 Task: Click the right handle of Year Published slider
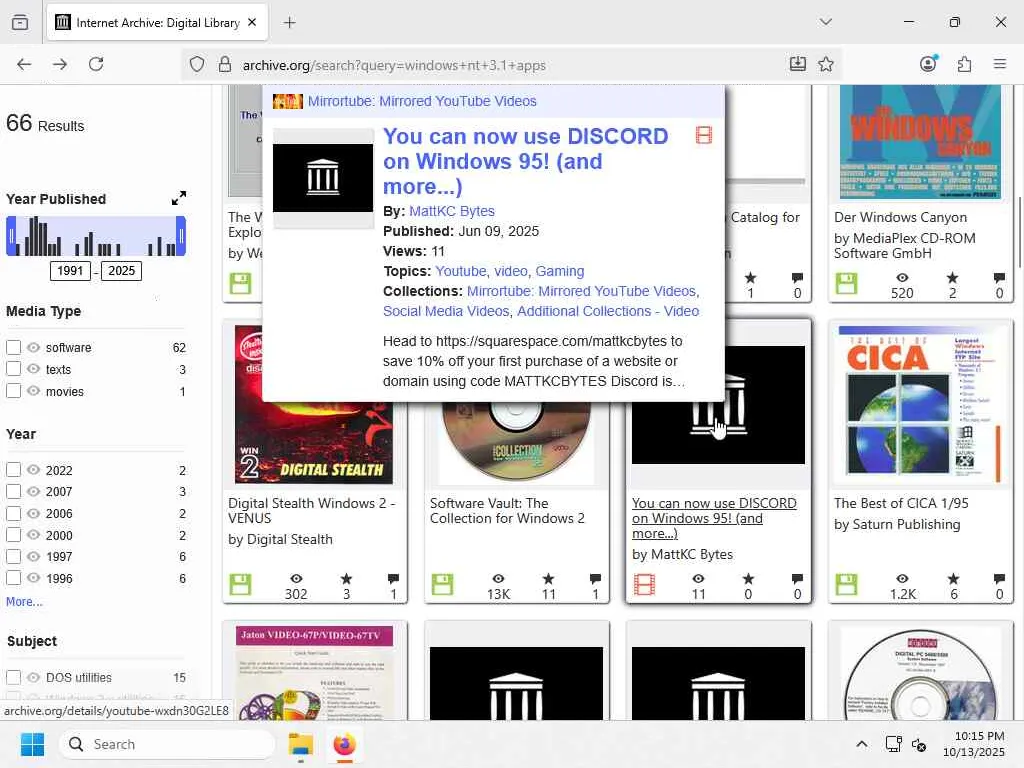click(181, 236)
